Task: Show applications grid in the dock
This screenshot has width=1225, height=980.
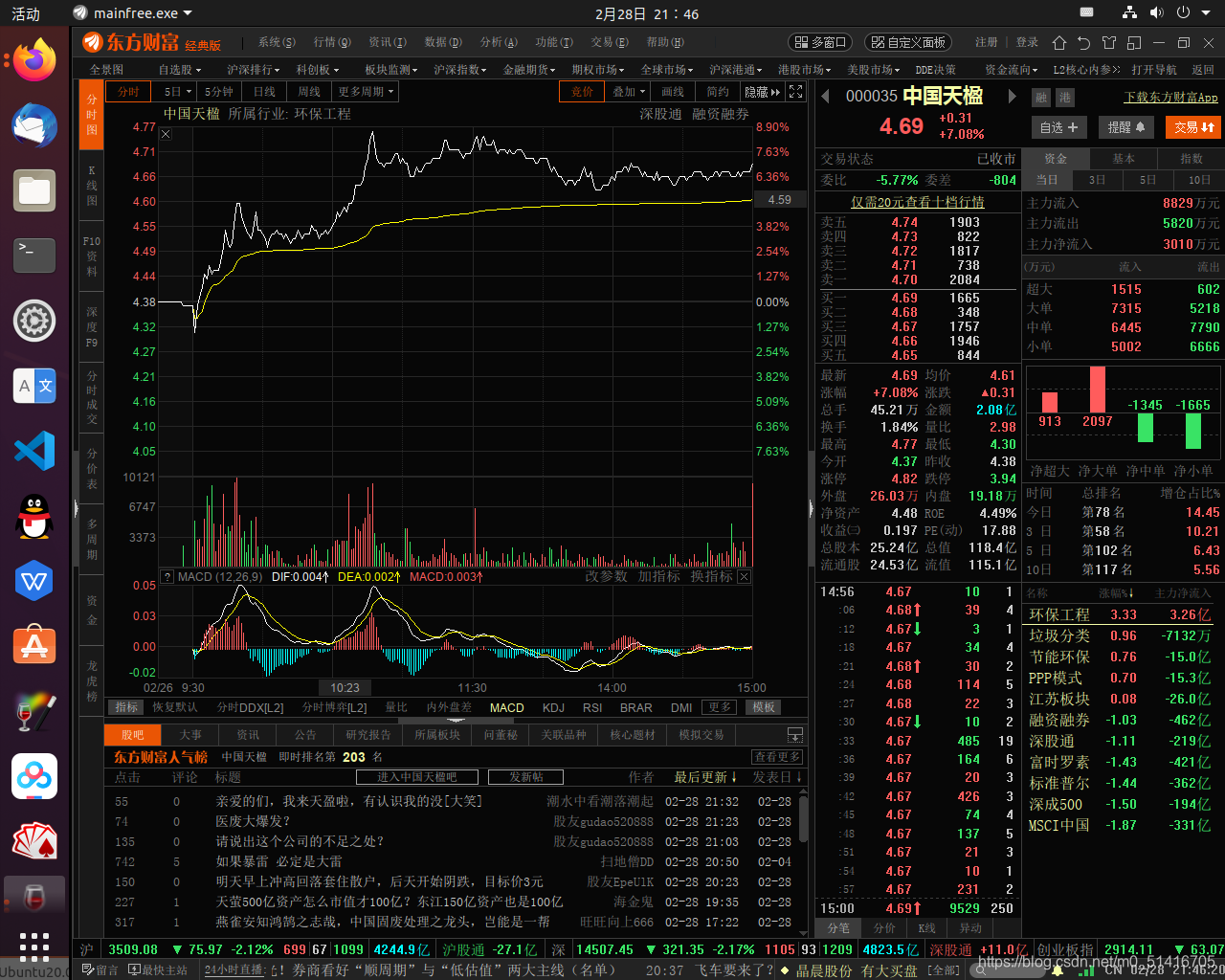Action: click(34, 946)
